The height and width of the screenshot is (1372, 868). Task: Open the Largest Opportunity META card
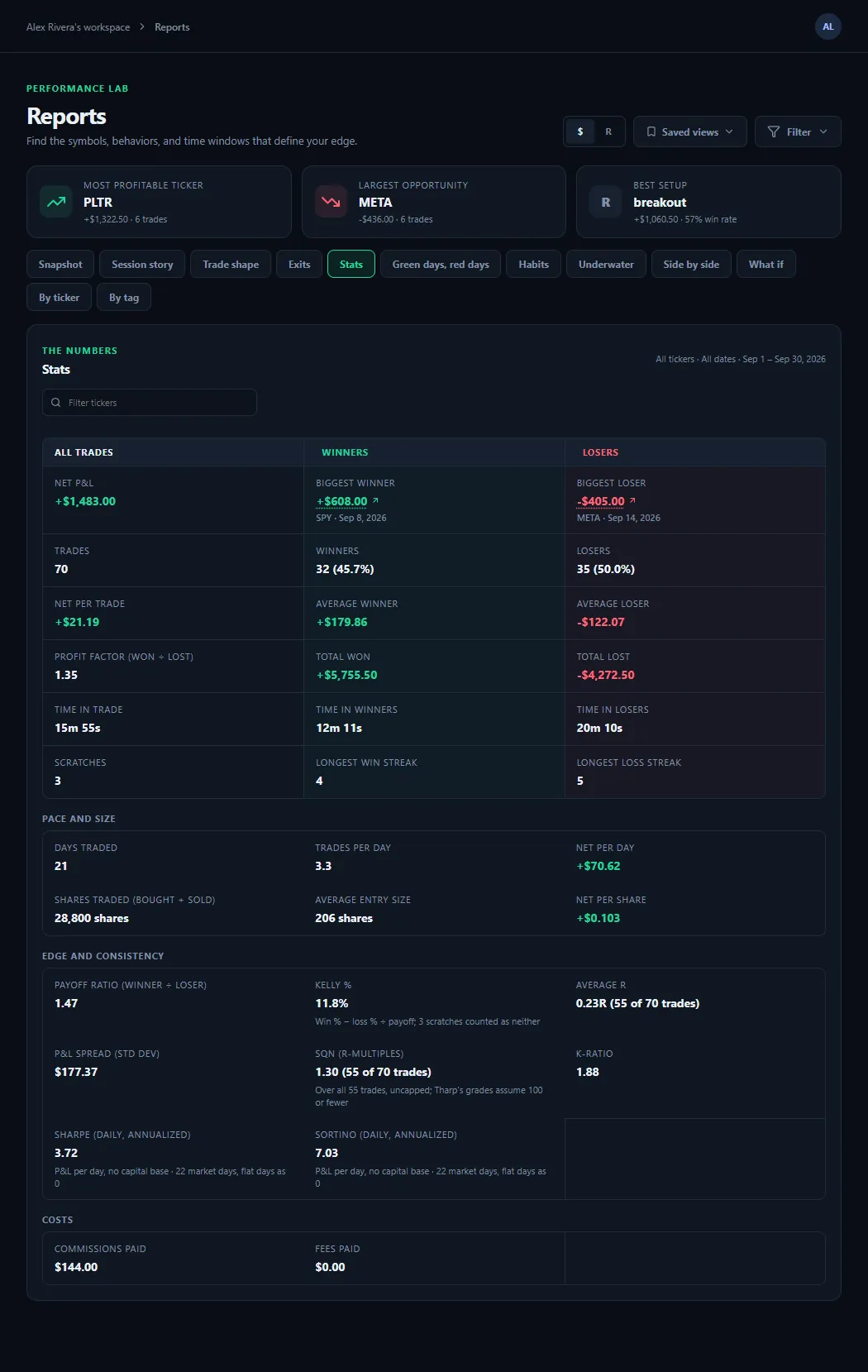coord(434,202)
